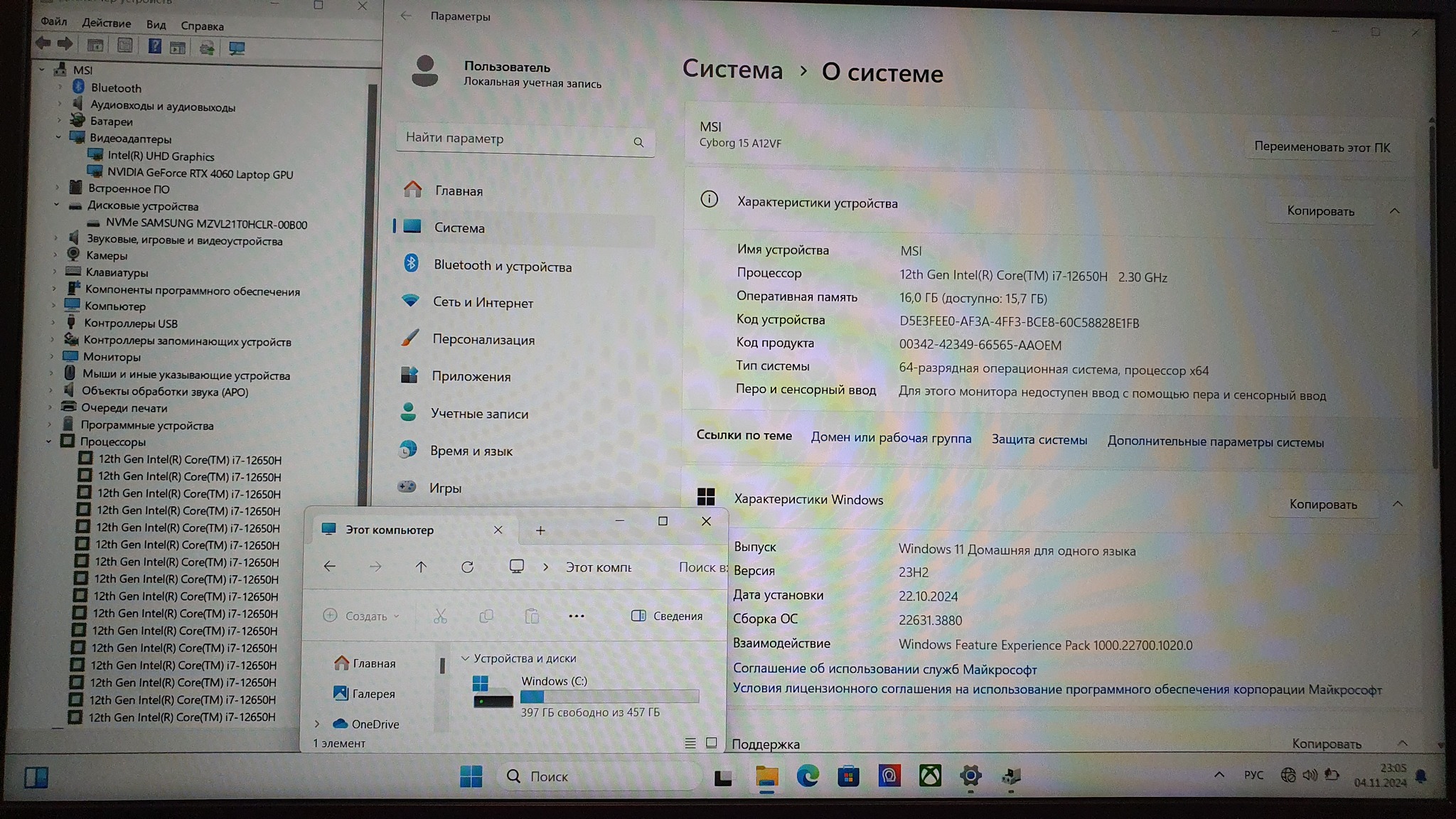This screenshot has height=819, width=1456.
Task: Click the scan hardware monitor toolbar icon
Action: pos(237,48)
